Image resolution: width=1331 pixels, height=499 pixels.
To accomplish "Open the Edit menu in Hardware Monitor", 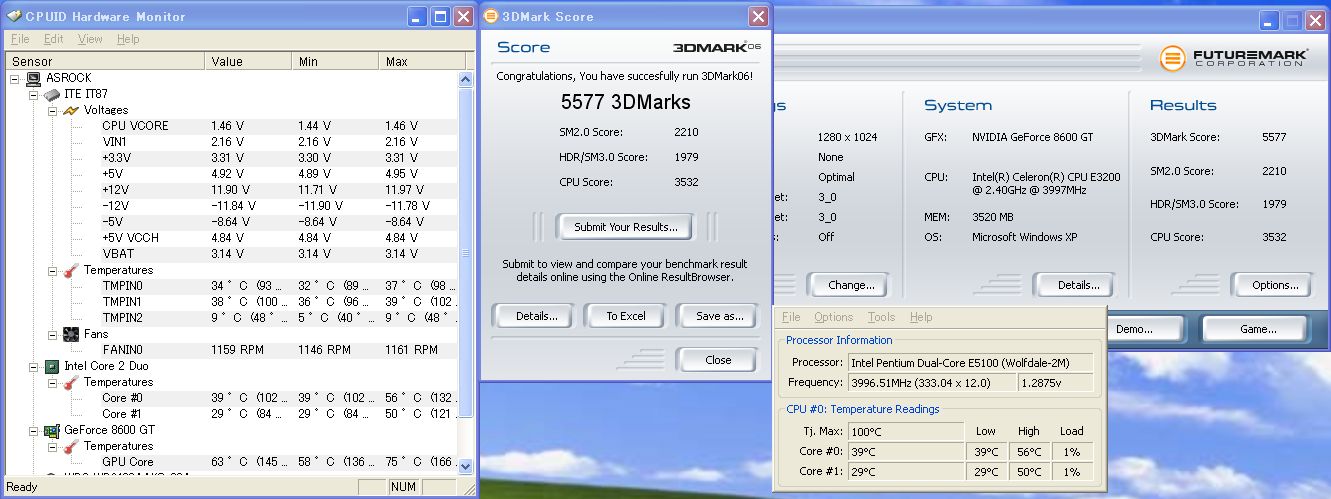I will [x=54, y=39].
